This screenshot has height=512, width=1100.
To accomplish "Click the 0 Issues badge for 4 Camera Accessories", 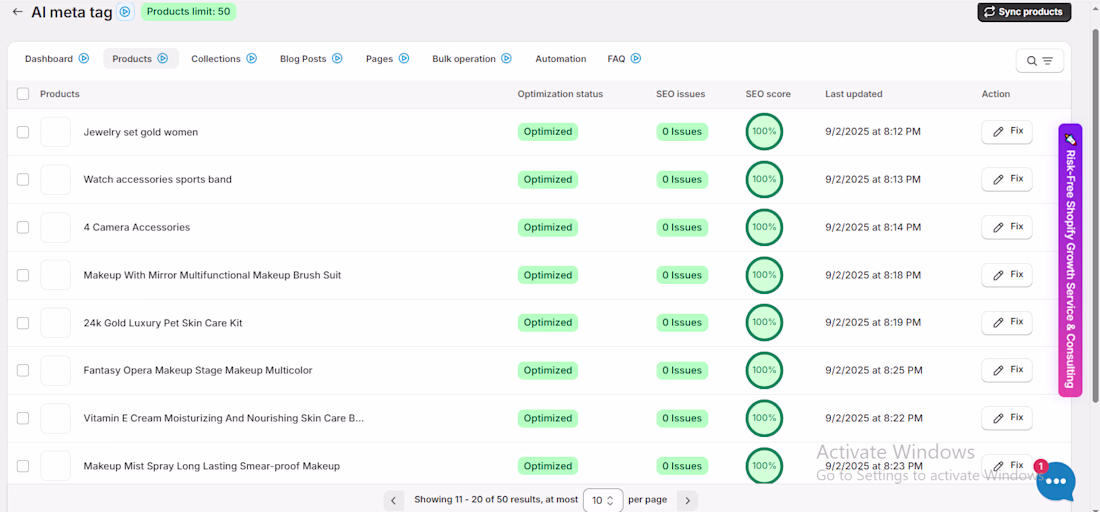I will pyautogui.click(x=683, y=227).
